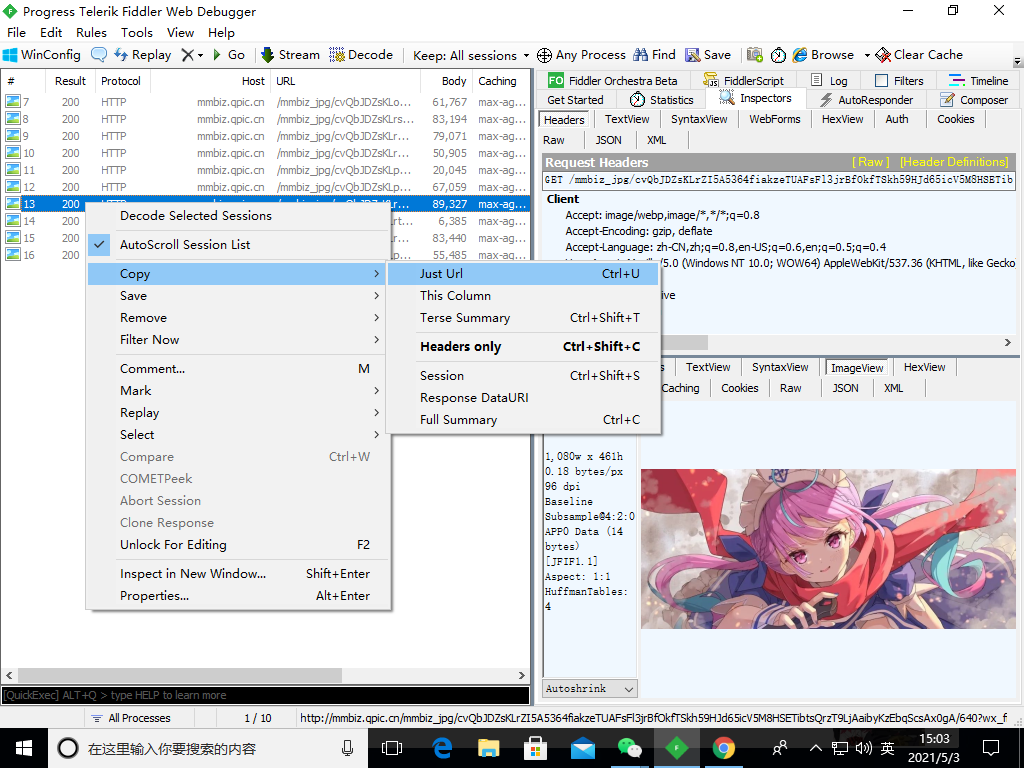1024x768 pixels.
Task: Click session 7 image icon
Action: tap(13, 101)
